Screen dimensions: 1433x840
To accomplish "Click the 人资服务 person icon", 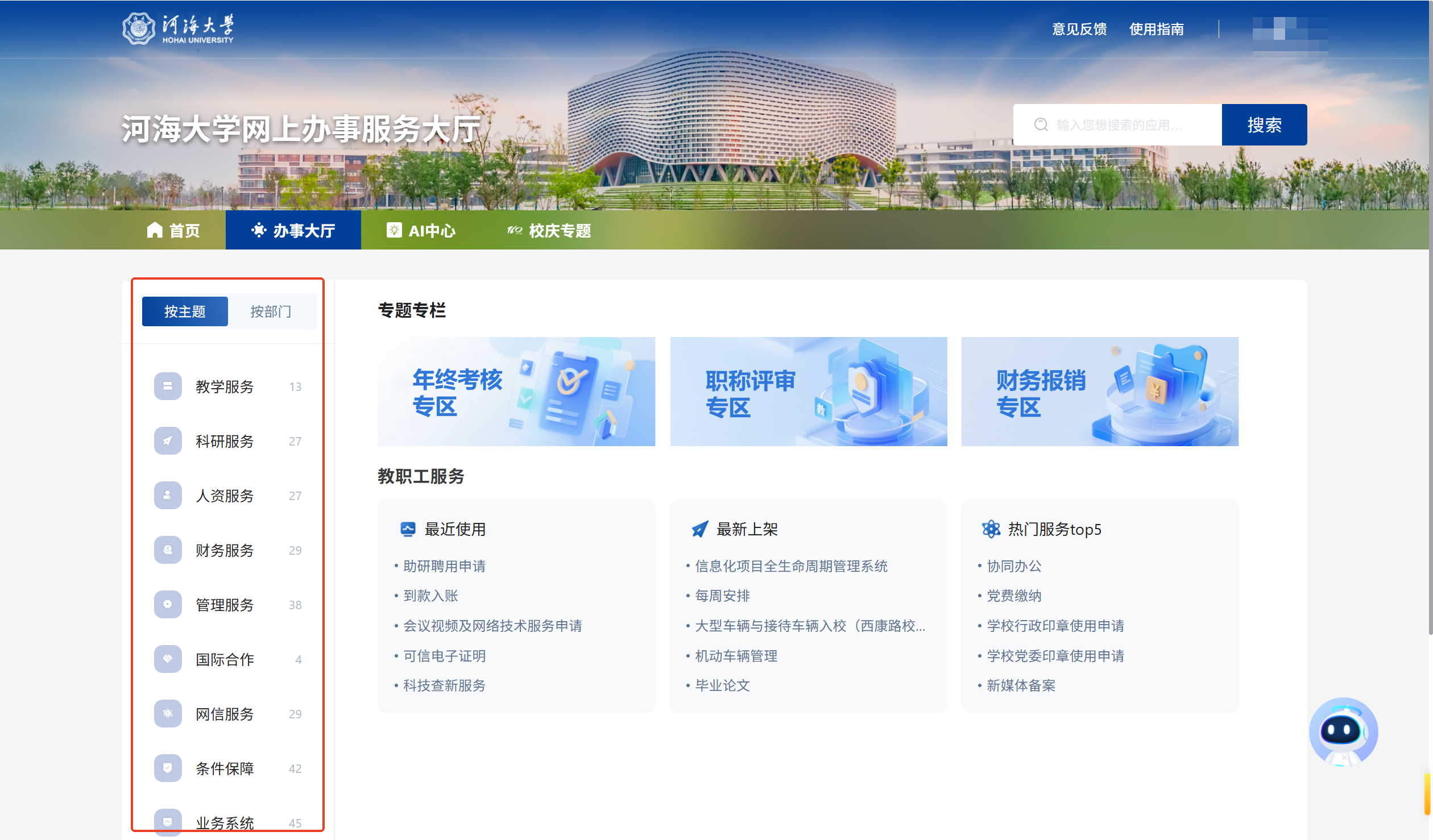I will (x=168, y=496).
